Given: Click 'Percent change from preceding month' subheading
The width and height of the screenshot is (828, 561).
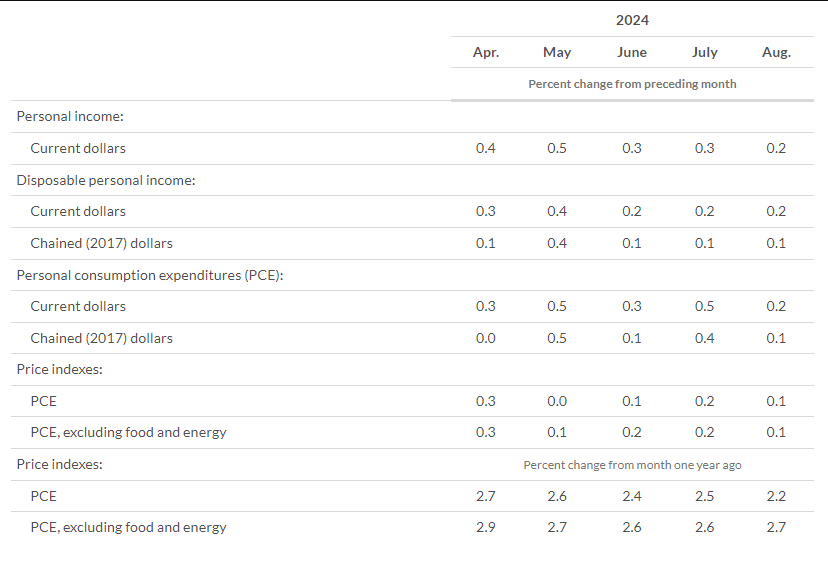Looking at the screenshot, I should pyautogui.click(x=632, y=84).
